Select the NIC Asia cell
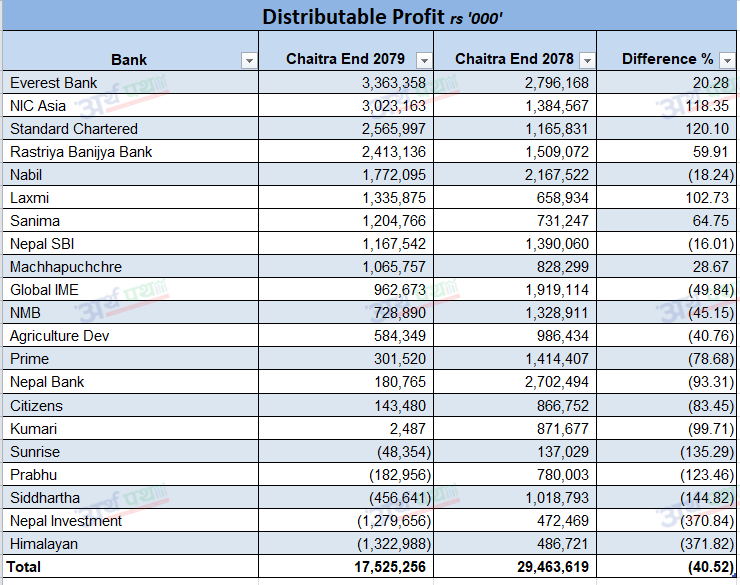Screen dimensions: 740x585 131,106
